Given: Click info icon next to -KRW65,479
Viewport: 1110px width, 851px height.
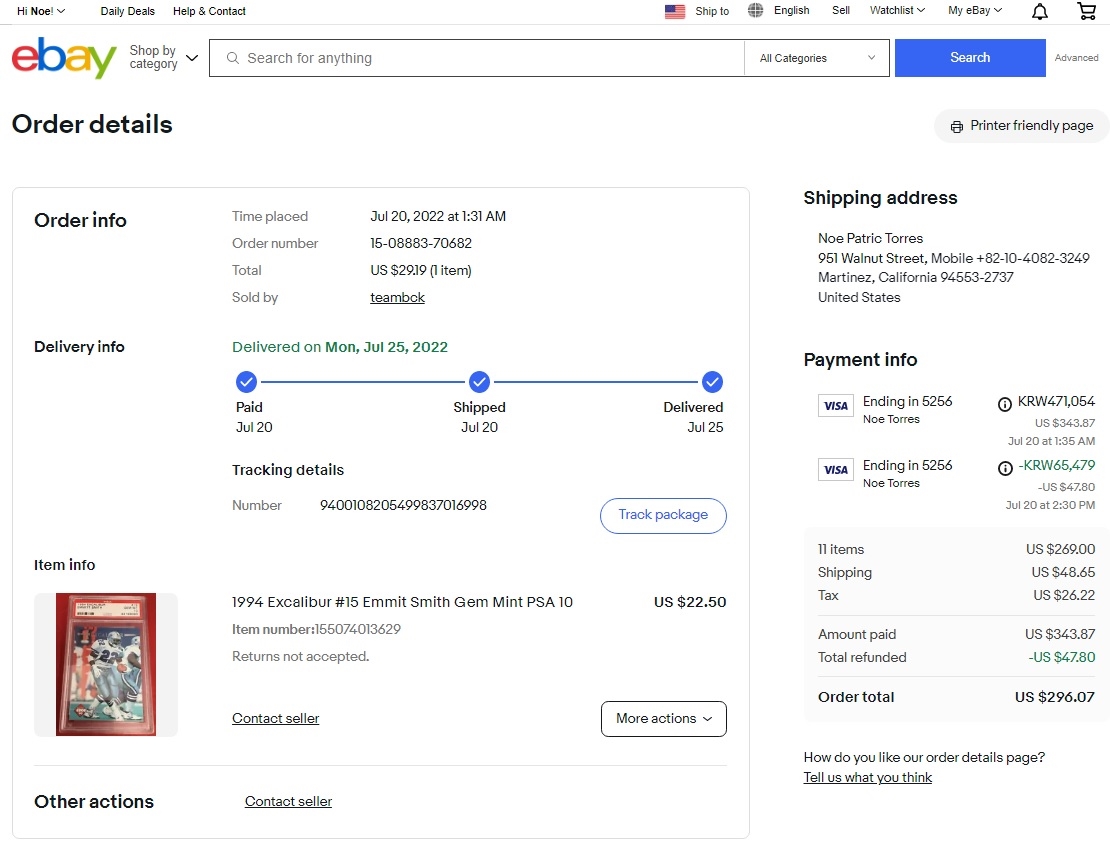Looking at the screenshot, I should click(1005, 468).
